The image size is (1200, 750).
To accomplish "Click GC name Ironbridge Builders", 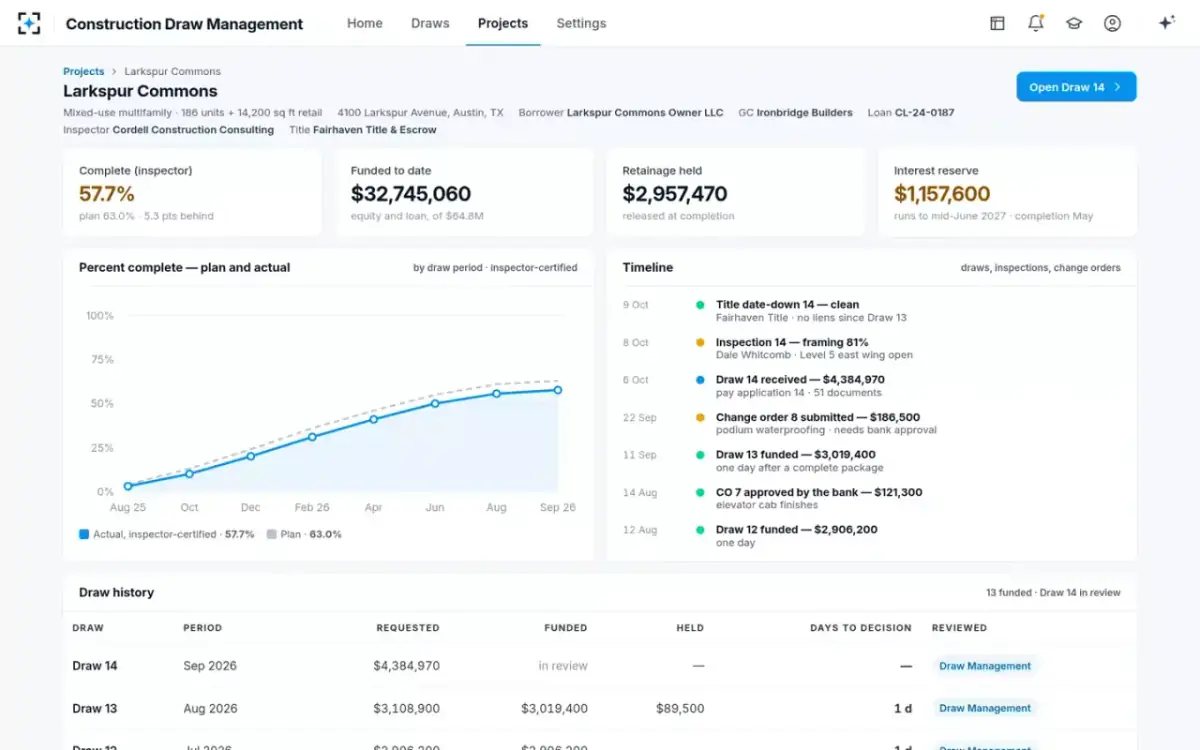I will coord(804,113).
